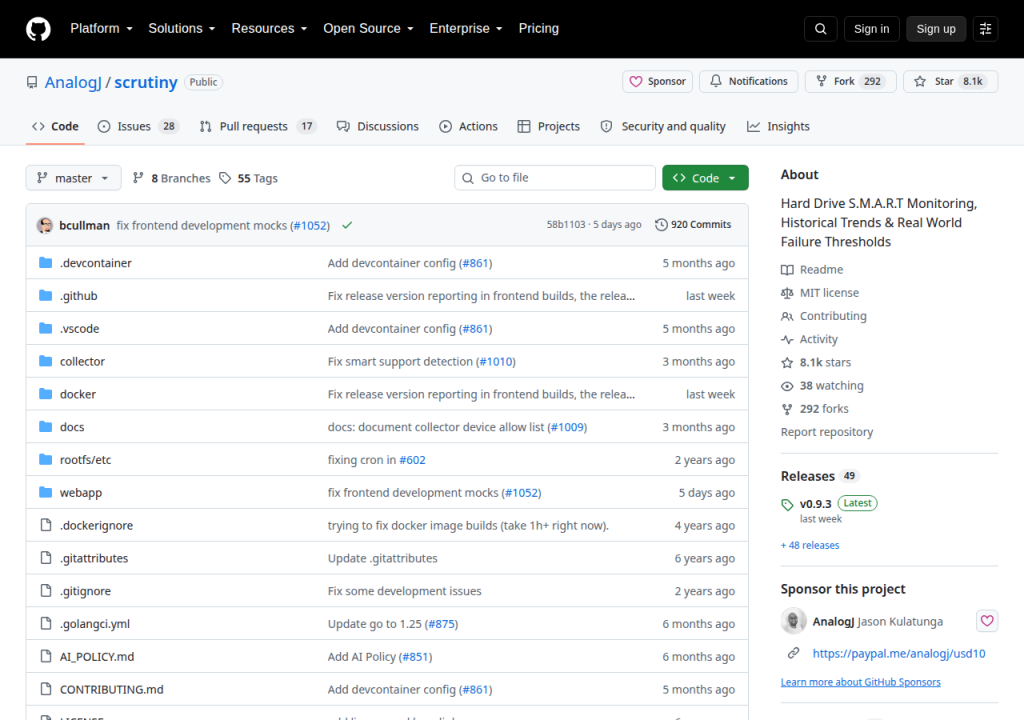Switch to the Issues tab
Image resolution: width=1024 pixels, height=720 pixels.
tap(138, 127)
